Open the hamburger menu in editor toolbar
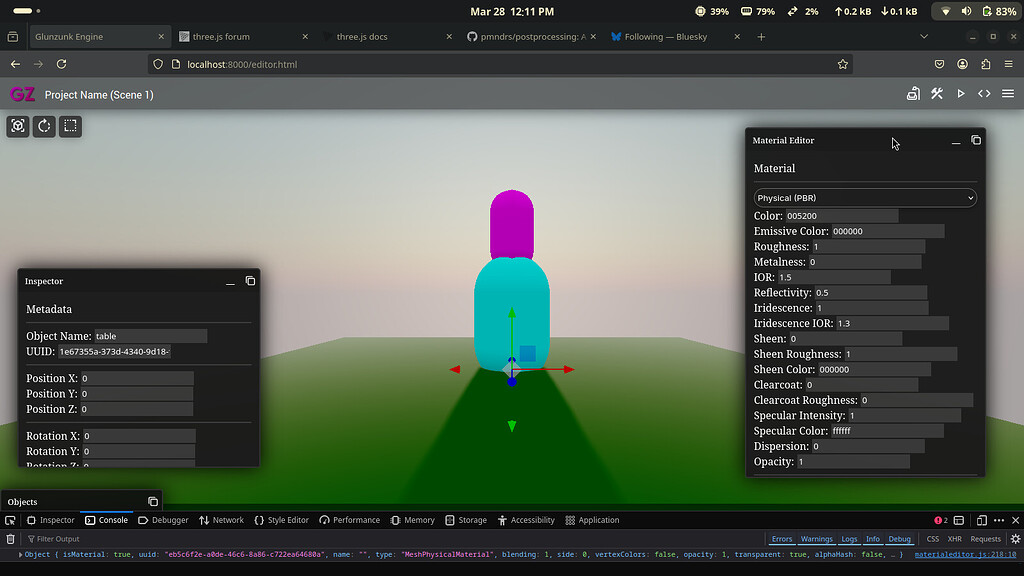 tap(1008, 92)
